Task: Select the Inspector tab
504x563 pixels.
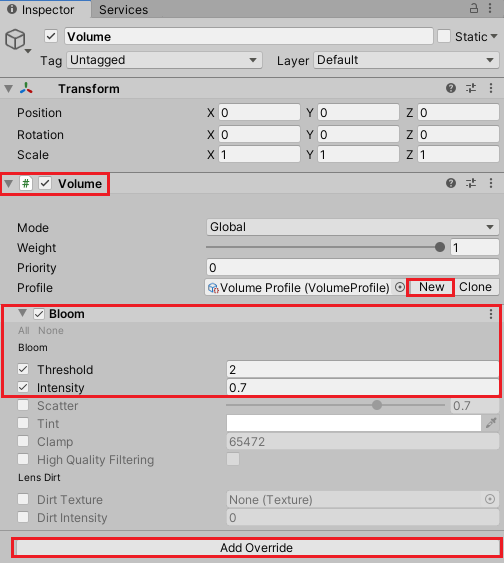Action: [x=42, y=10]
